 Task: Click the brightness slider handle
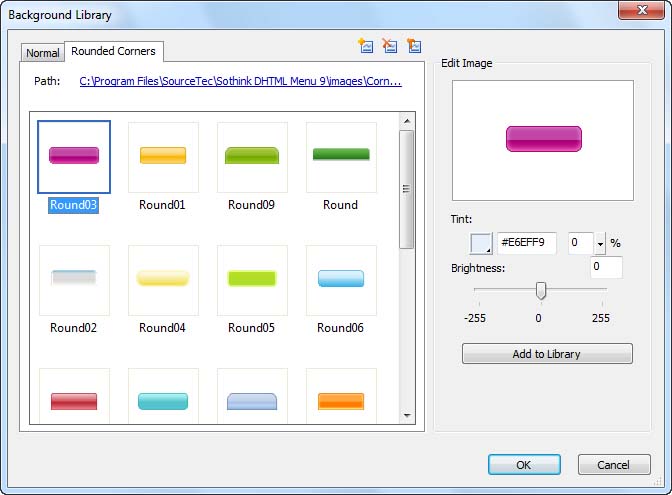pyautogui.click(x=541, y=291)
